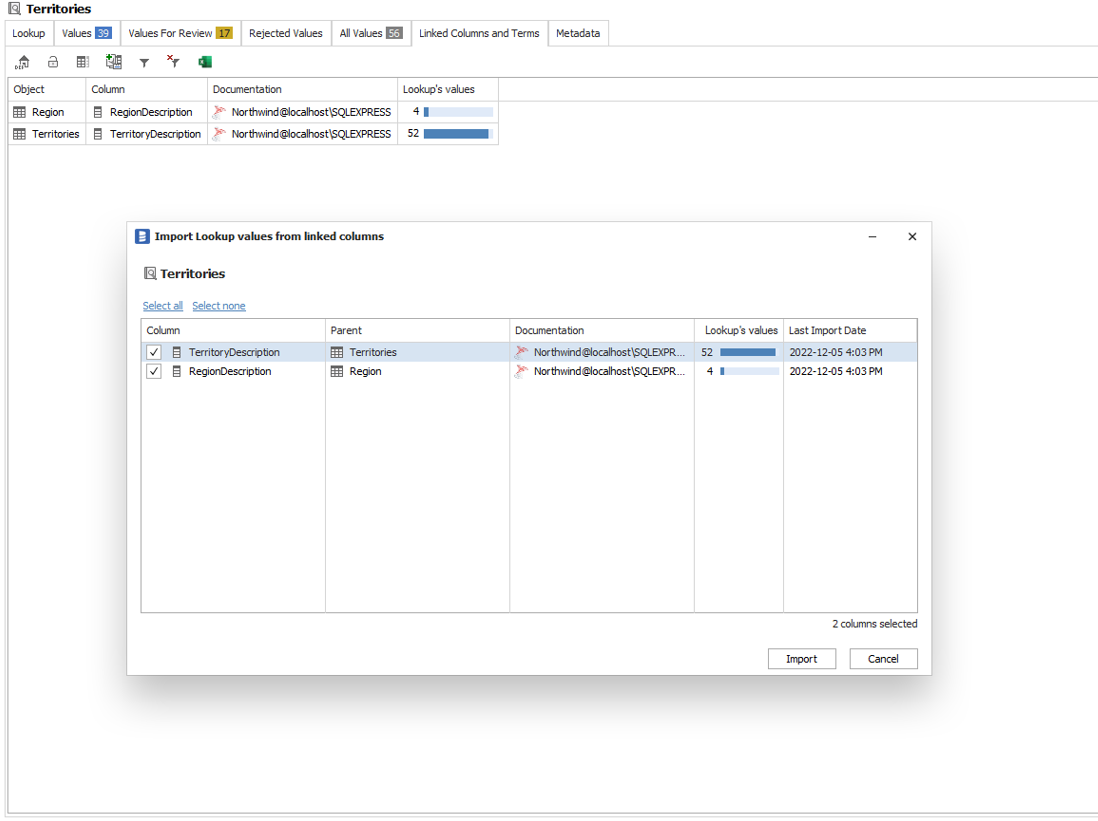This screenshot has height=821, width=1098.
Task: Open the Rejected Values tab
Action: coord(285,33)
